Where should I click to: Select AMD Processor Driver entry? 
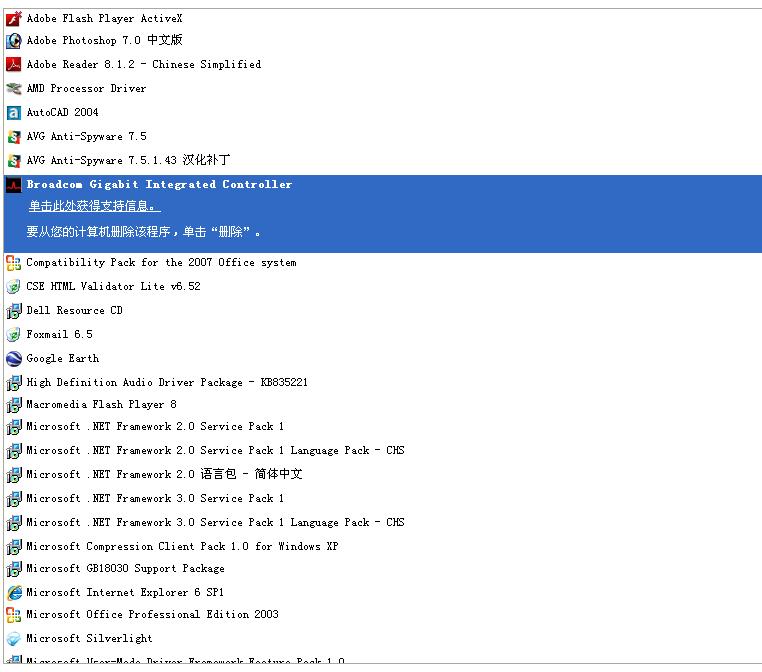(86, 88)
